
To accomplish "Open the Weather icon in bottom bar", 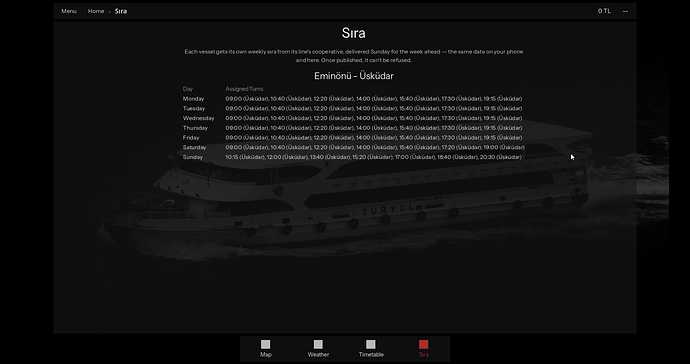I will coord(318,344).
